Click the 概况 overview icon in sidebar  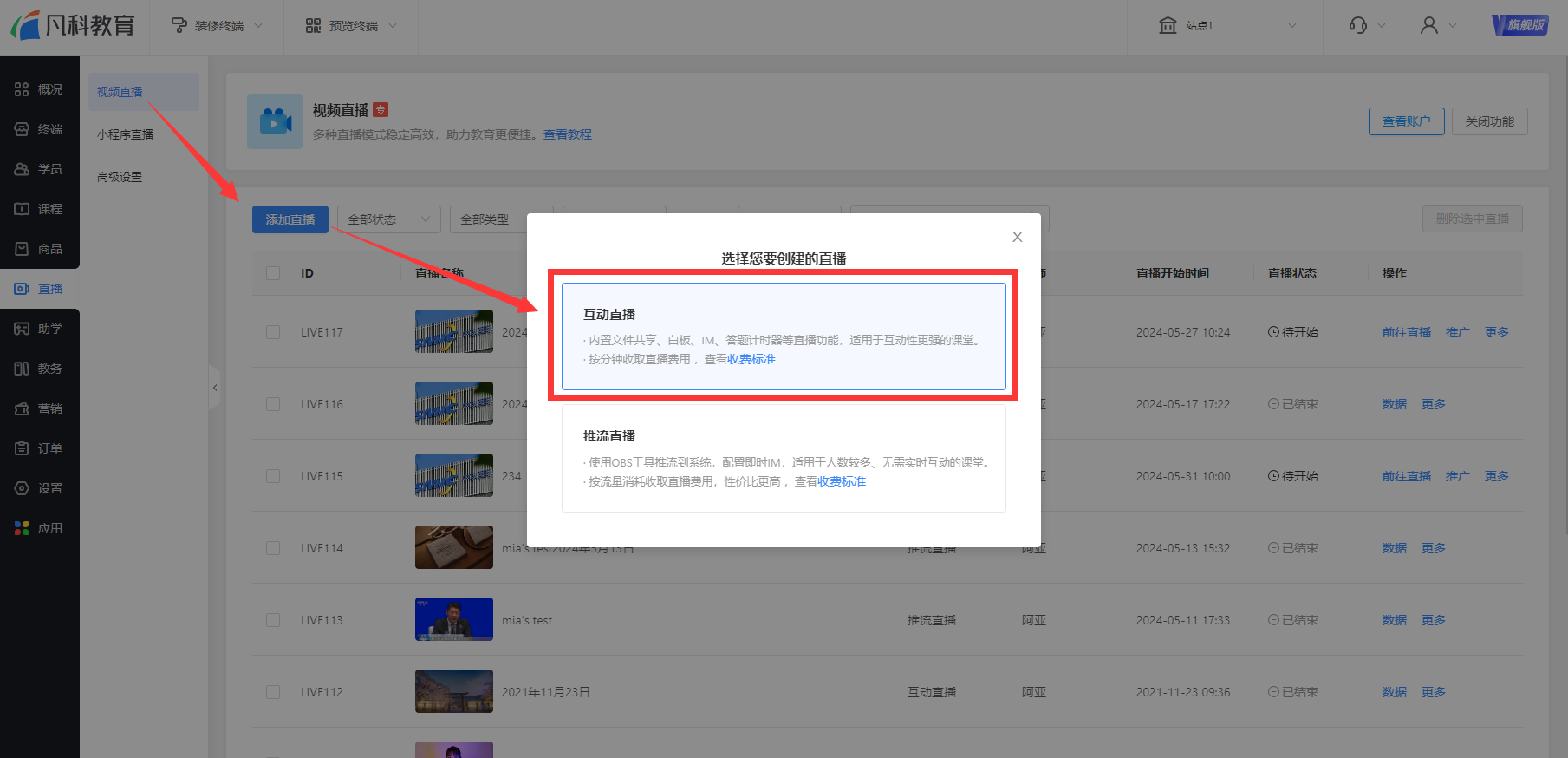pyautogui.click(x=22, y=89)
